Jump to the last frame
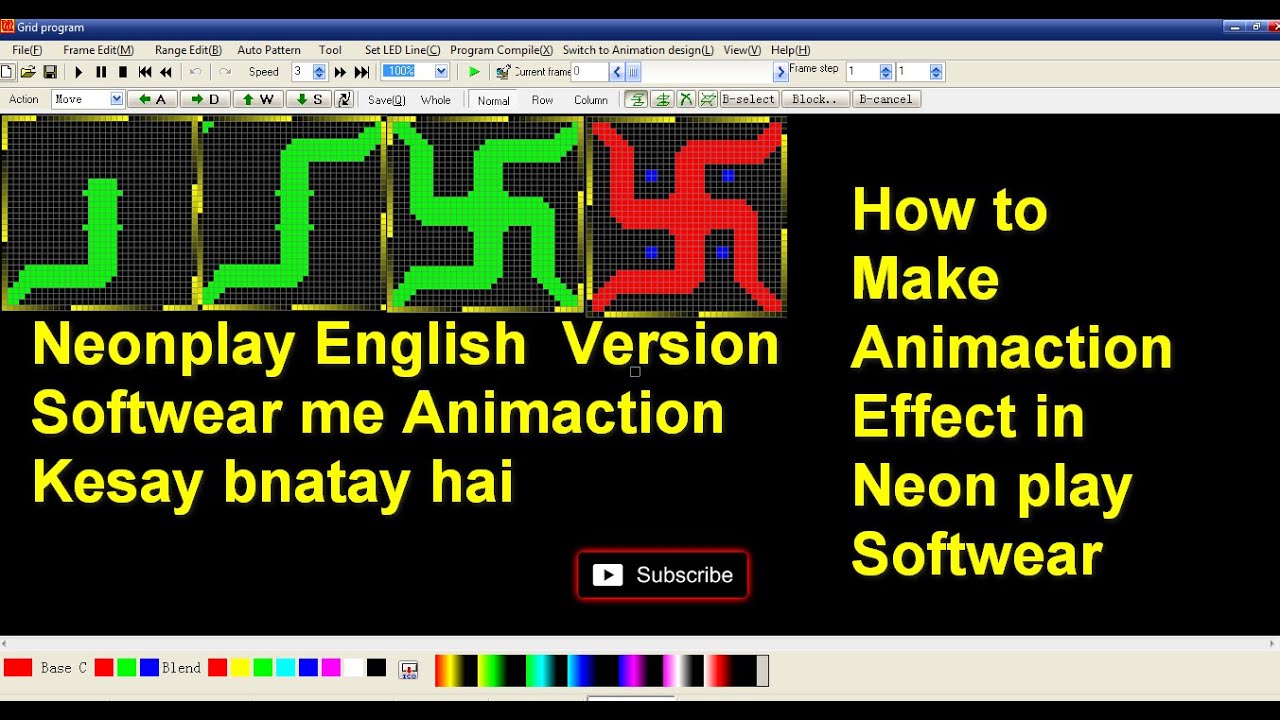 point(362,72)
